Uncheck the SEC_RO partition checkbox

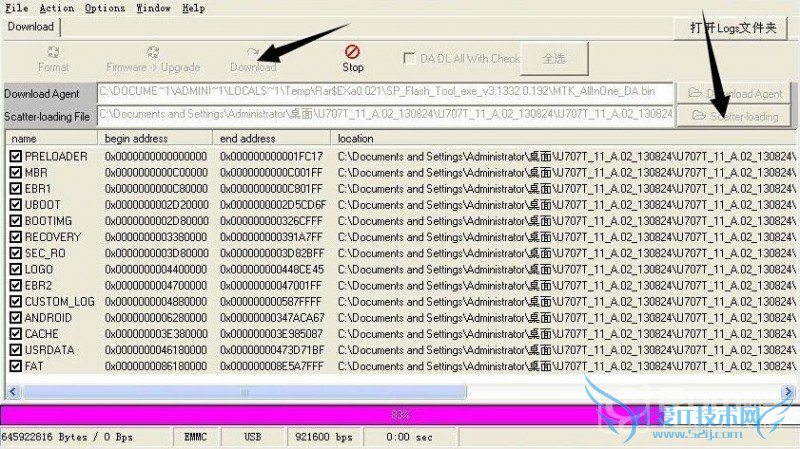pyautogui.click(x=15, y=253)
